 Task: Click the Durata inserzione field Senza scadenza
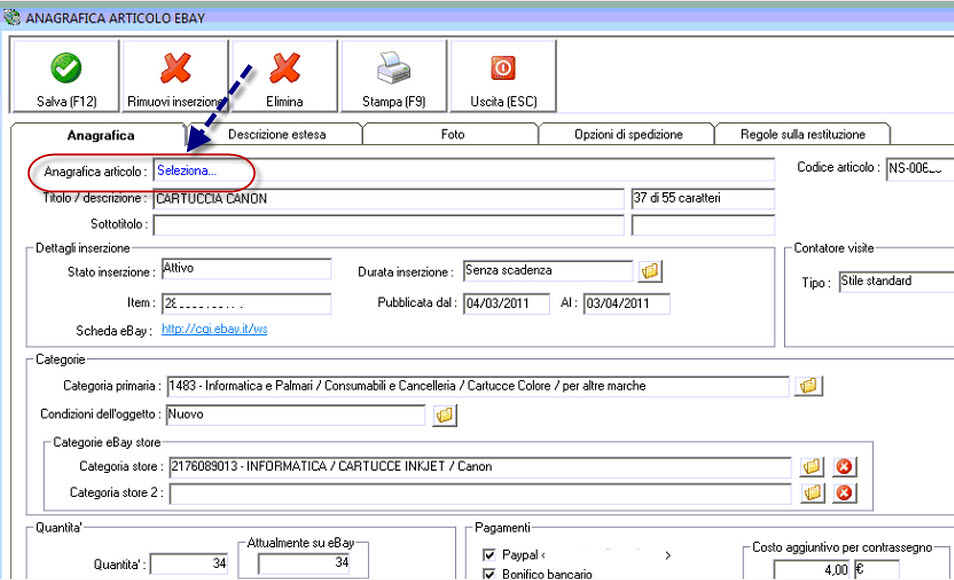[x=548, y=271]
